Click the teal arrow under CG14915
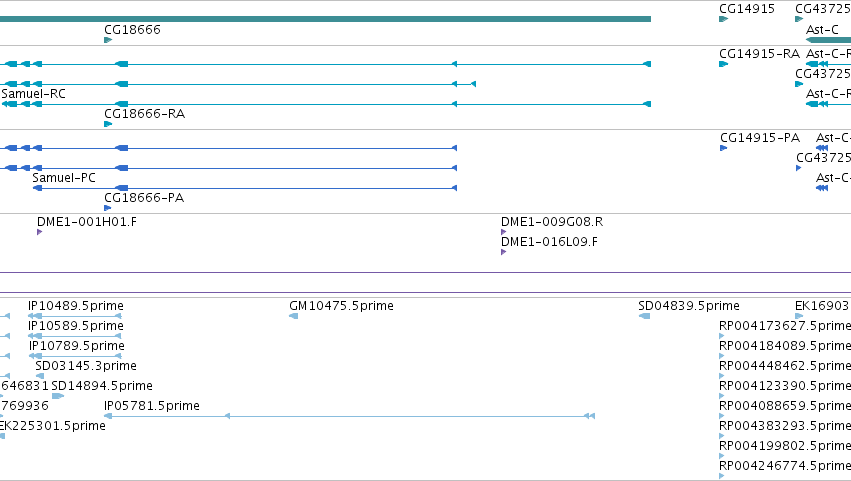The width and height of the screenshot is (851, 481). click(723, 19)
